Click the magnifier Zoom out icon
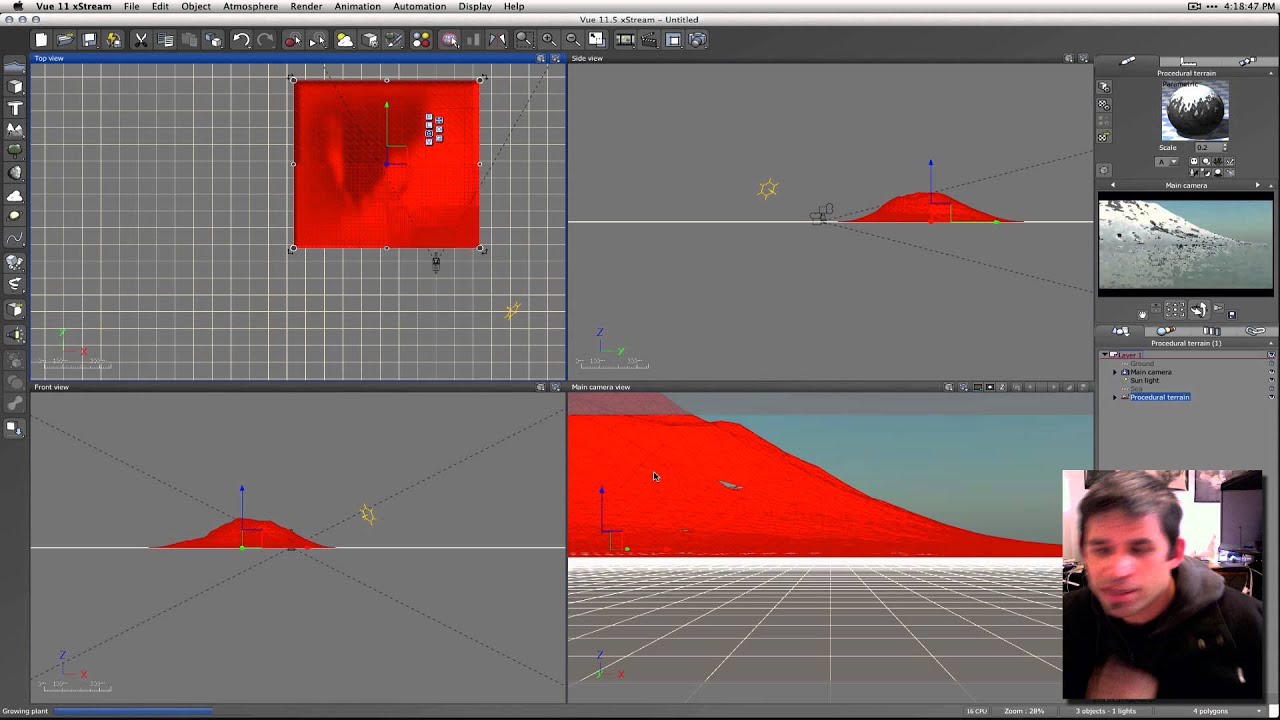This screenshot has height=720, width=1280. coord(573,40)
